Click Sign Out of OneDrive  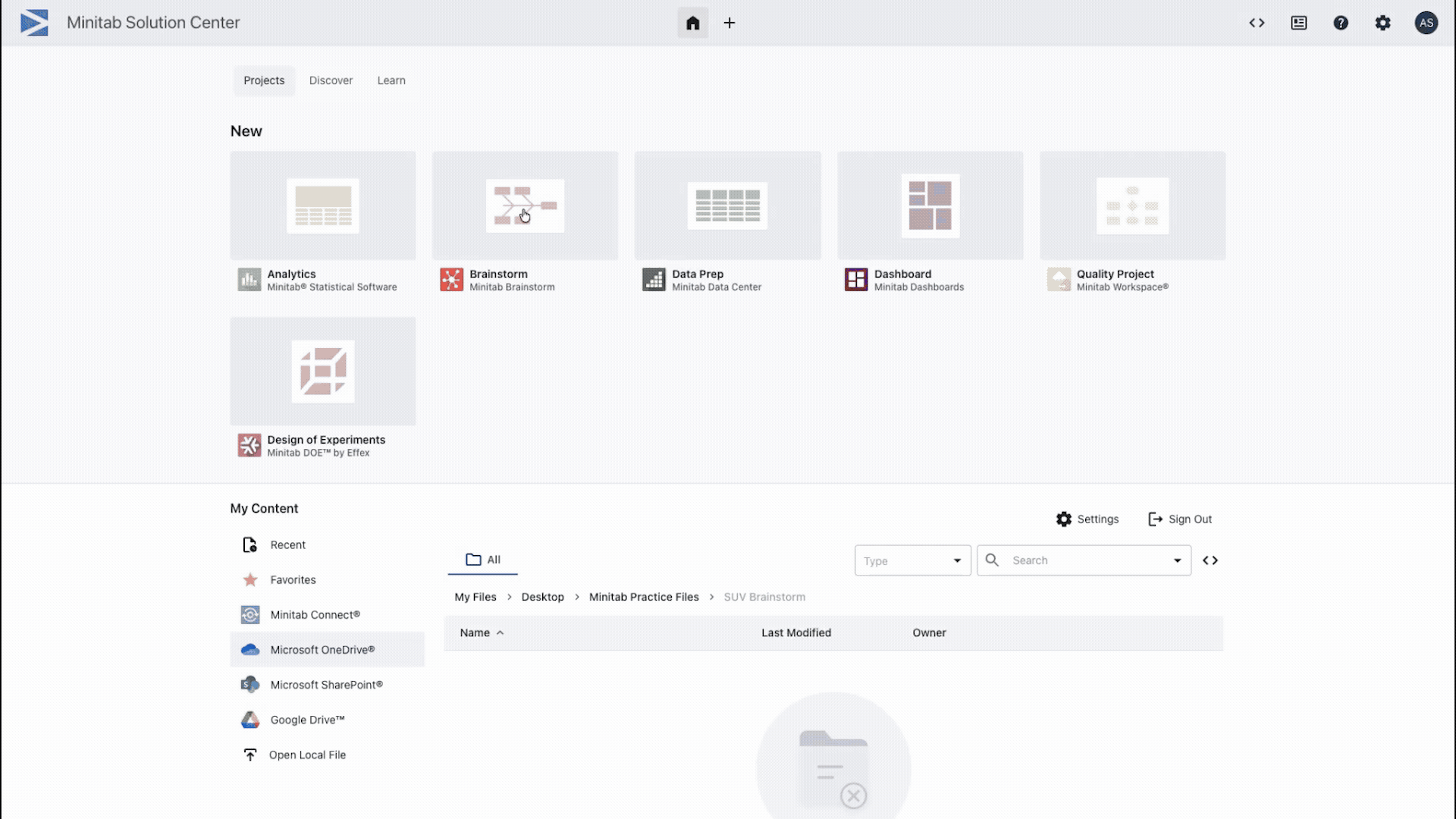pos(1180,519)
